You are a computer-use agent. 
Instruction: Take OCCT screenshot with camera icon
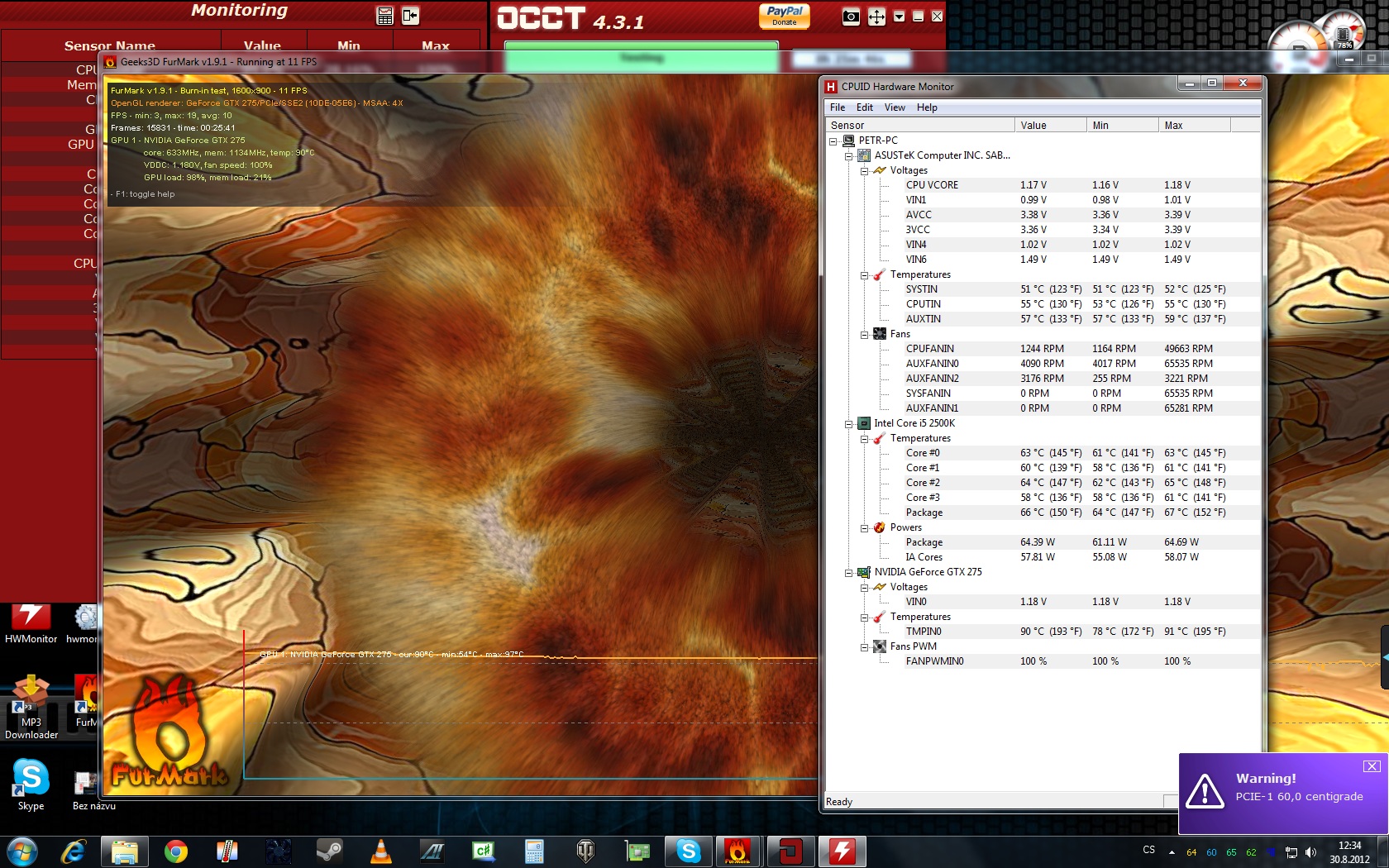851,17
